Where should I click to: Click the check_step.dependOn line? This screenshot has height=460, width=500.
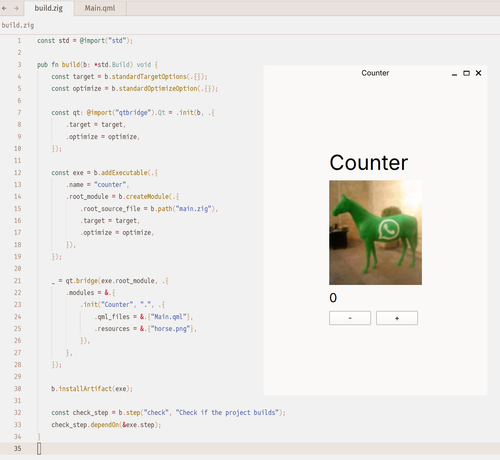pyautogui.click(x=106, y=425)
